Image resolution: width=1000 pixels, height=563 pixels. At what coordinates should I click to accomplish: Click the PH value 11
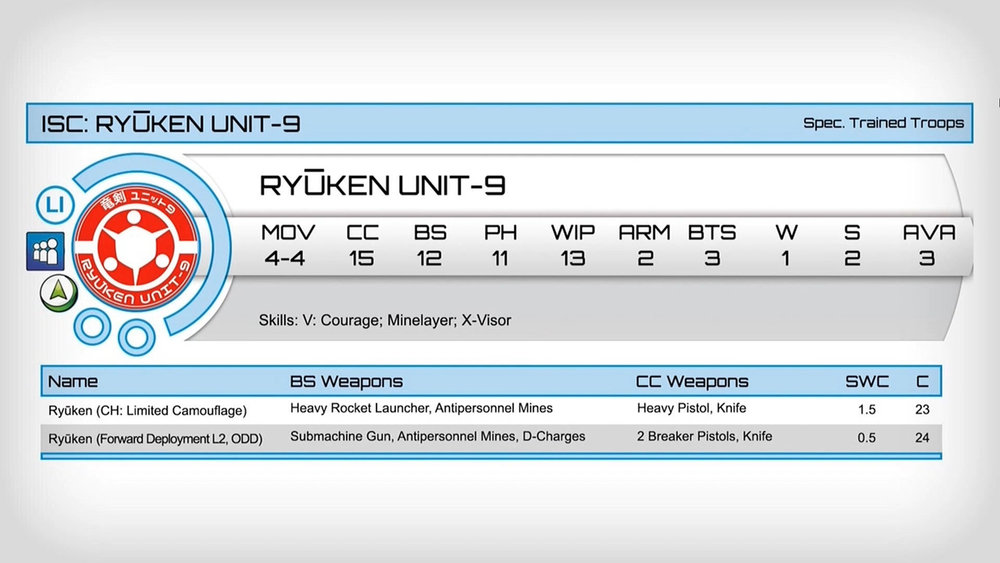pos(500,258)
